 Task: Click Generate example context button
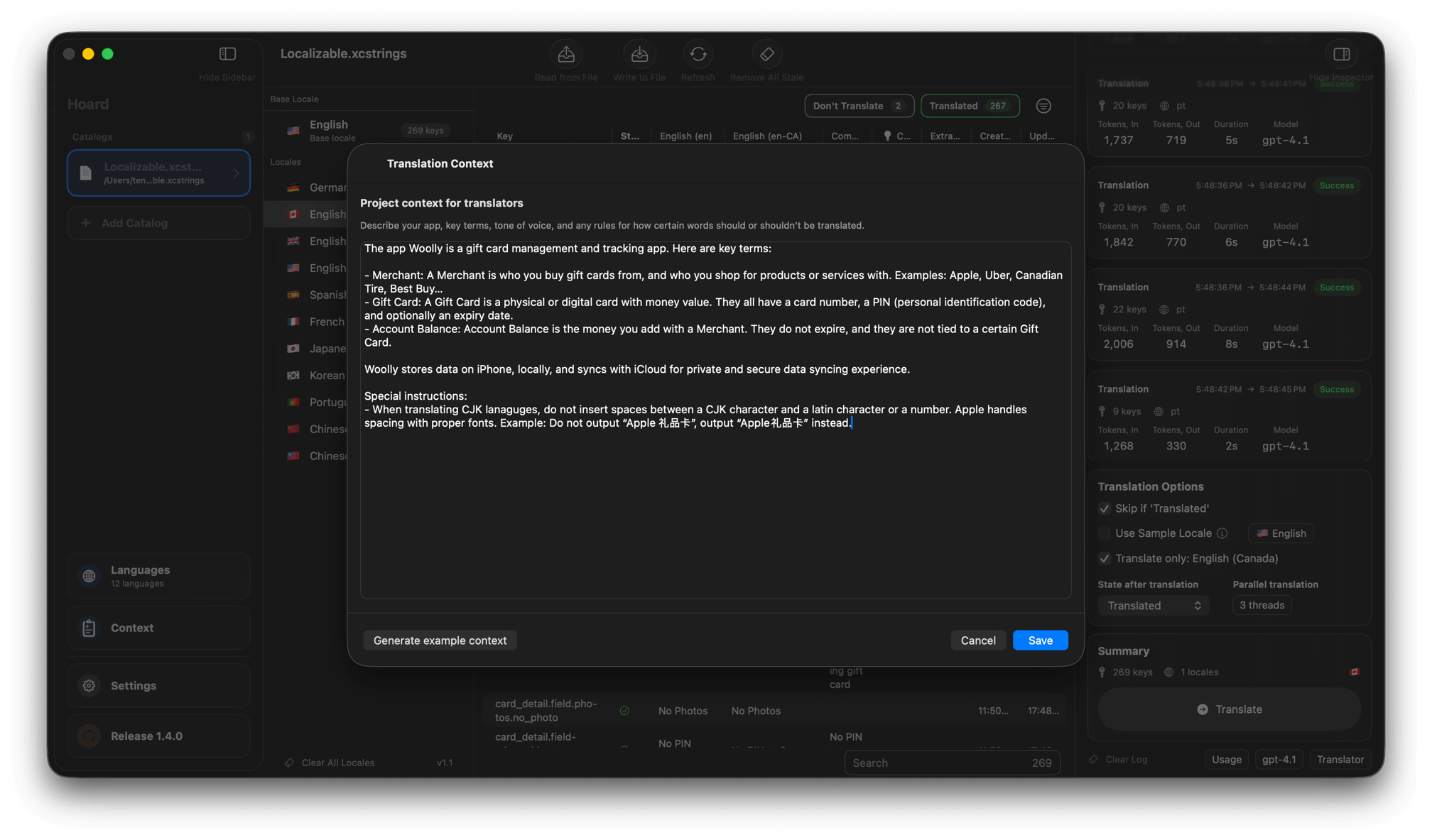click(x=440, y=640)
